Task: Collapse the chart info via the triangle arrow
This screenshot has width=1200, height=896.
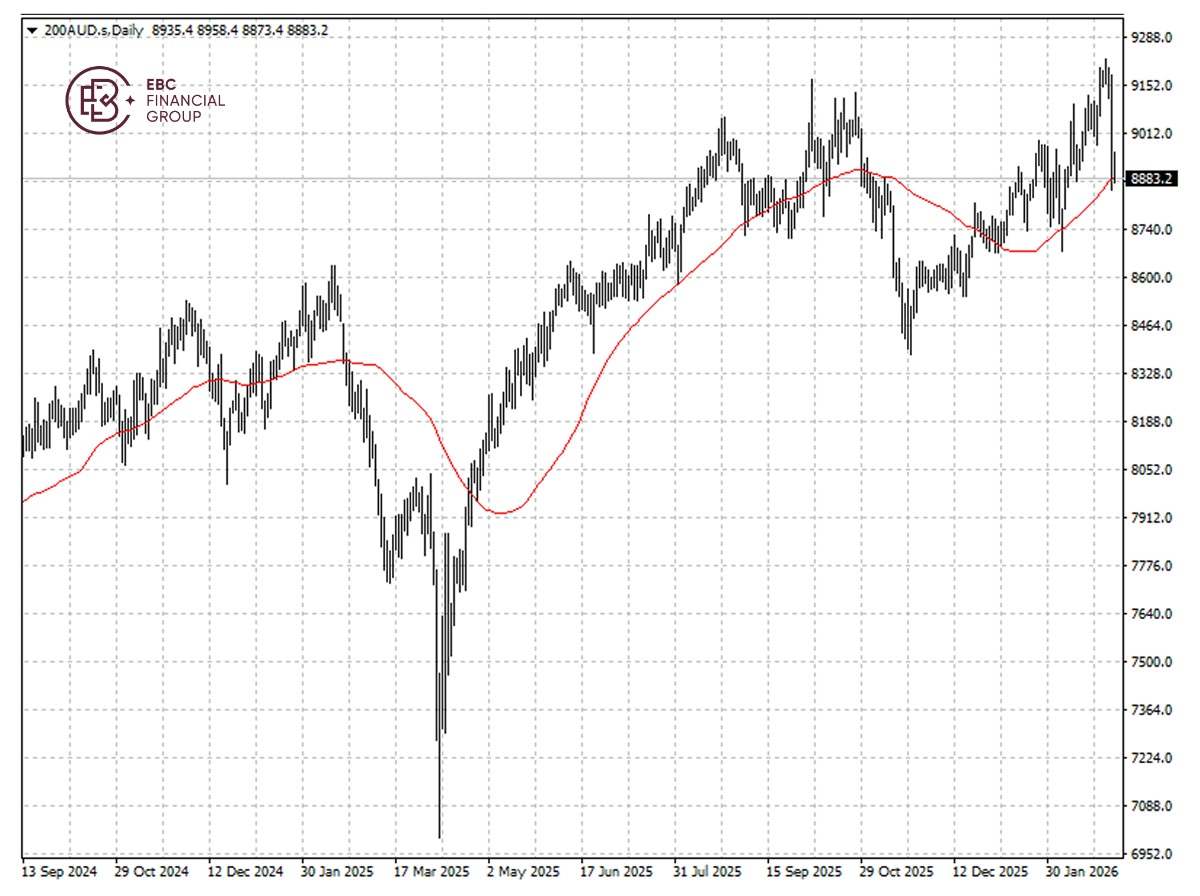Action: tap(32, 29)
